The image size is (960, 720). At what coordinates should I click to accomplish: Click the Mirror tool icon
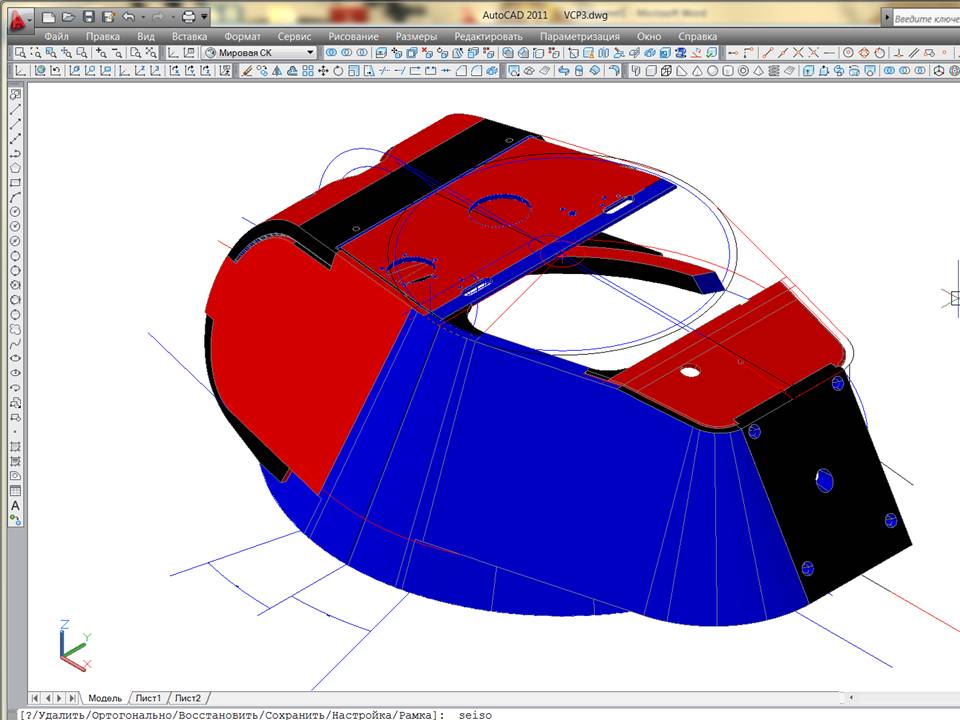click(x=277, y=71)
